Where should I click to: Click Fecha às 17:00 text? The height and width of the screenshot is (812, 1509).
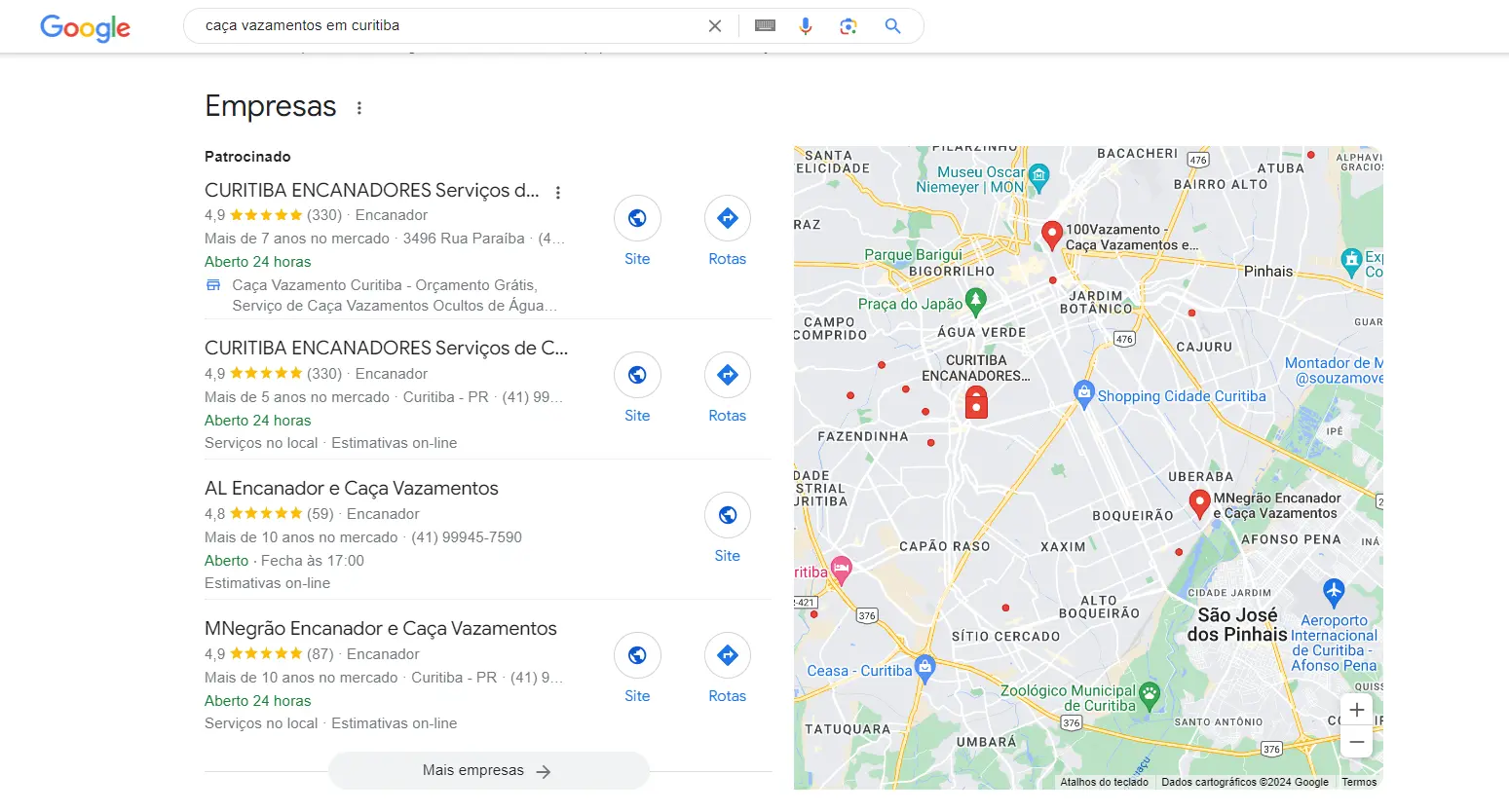[313, 561]
